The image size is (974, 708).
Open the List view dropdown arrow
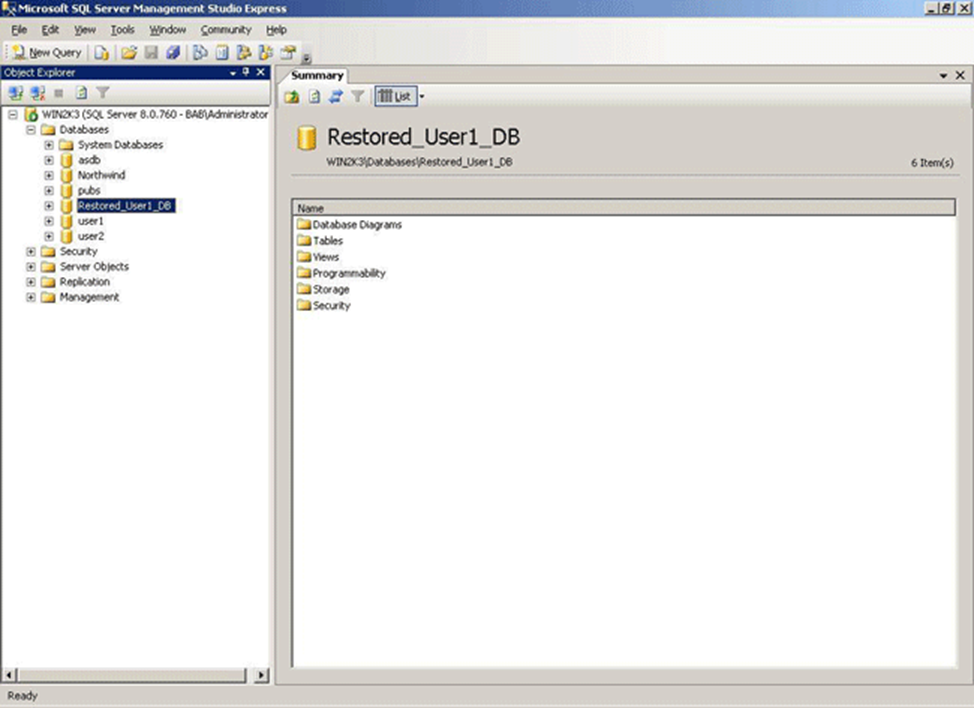click(x=422, y=96)
